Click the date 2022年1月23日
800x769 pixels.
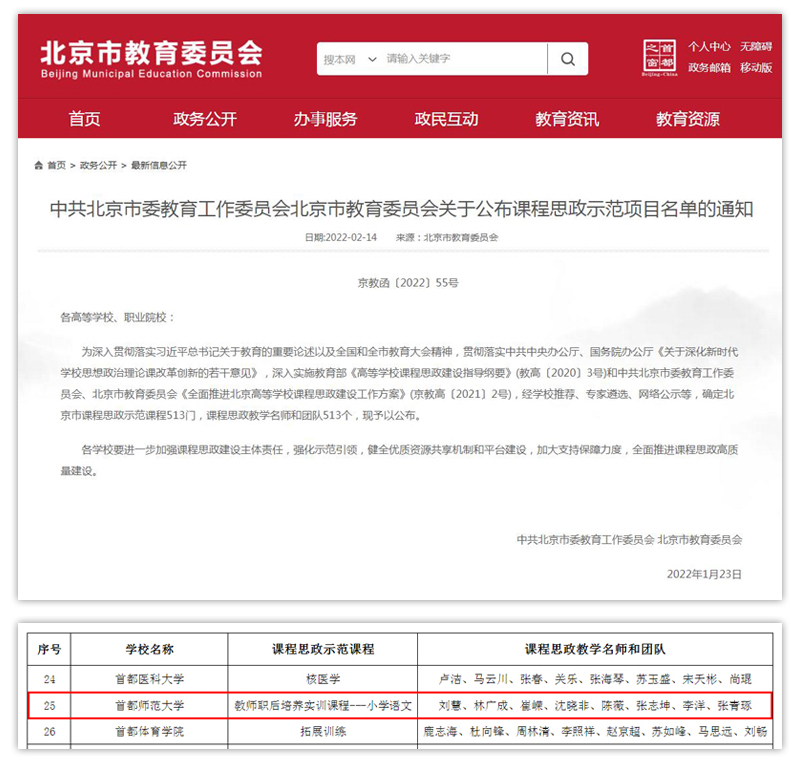tap(704, 574)
